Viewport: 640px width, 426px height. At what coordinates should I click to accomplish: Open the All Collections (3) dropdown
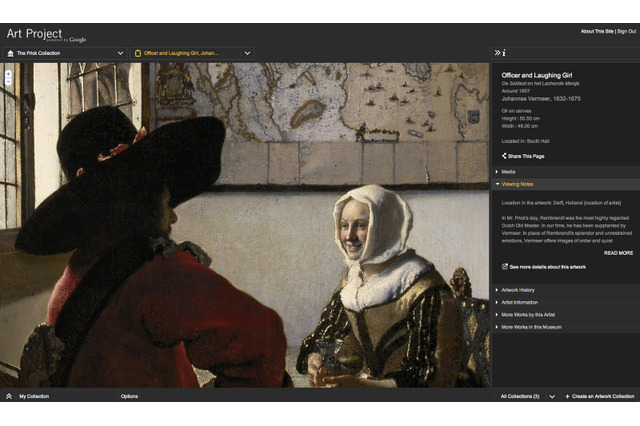551,396
